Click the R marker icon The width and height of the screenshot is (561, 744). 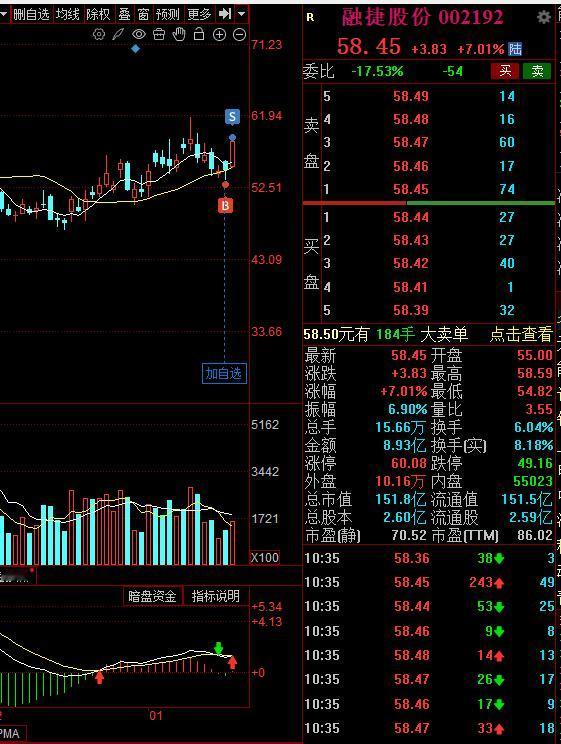pyautogui.click(x=310, y=18)
